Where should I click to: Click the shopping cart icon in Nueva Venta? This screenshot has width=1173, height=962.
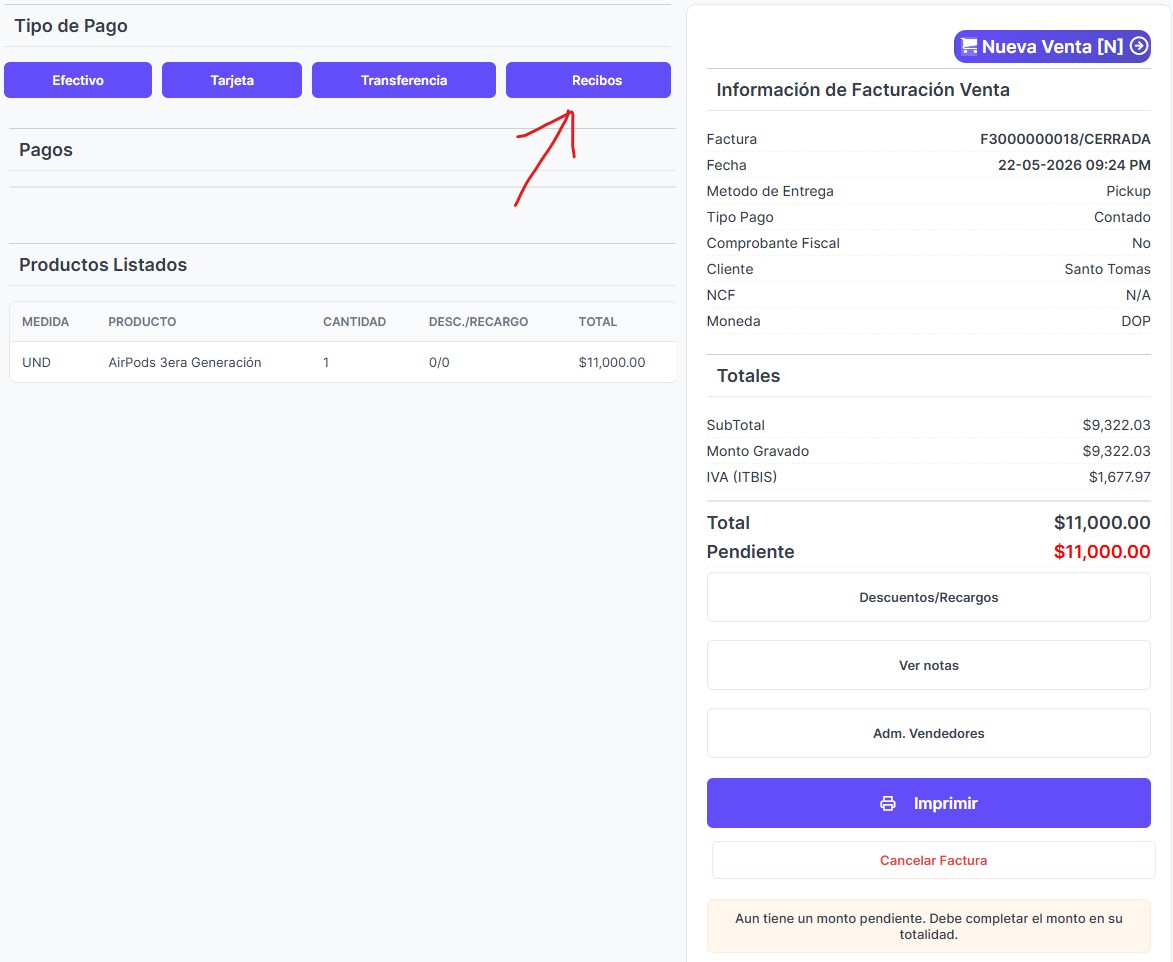tap(969, 46)
